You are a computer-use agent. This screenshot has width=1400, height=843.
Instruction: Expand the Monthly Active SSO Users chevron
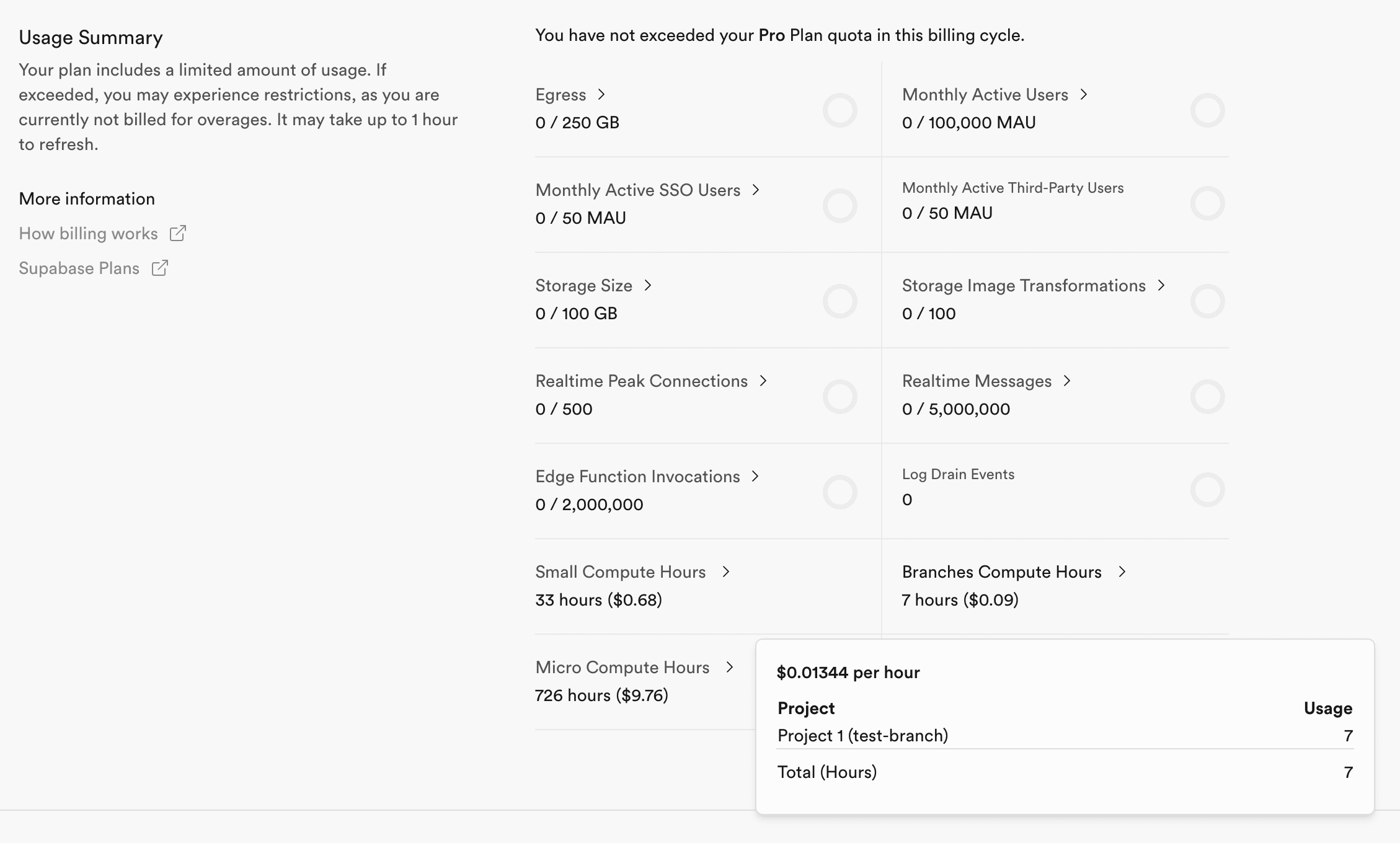tap(756, 190)
